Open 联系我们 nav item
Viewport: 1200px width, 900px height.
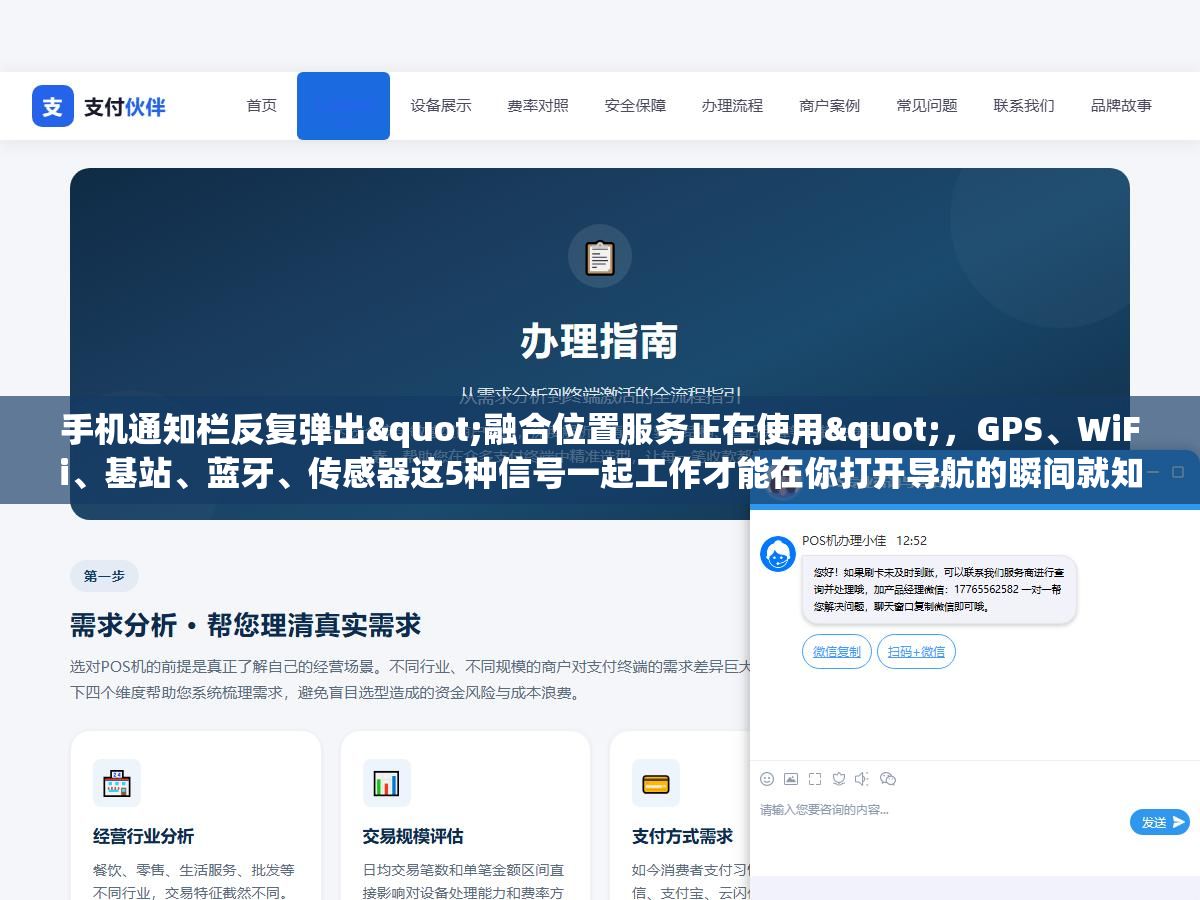1024,106
